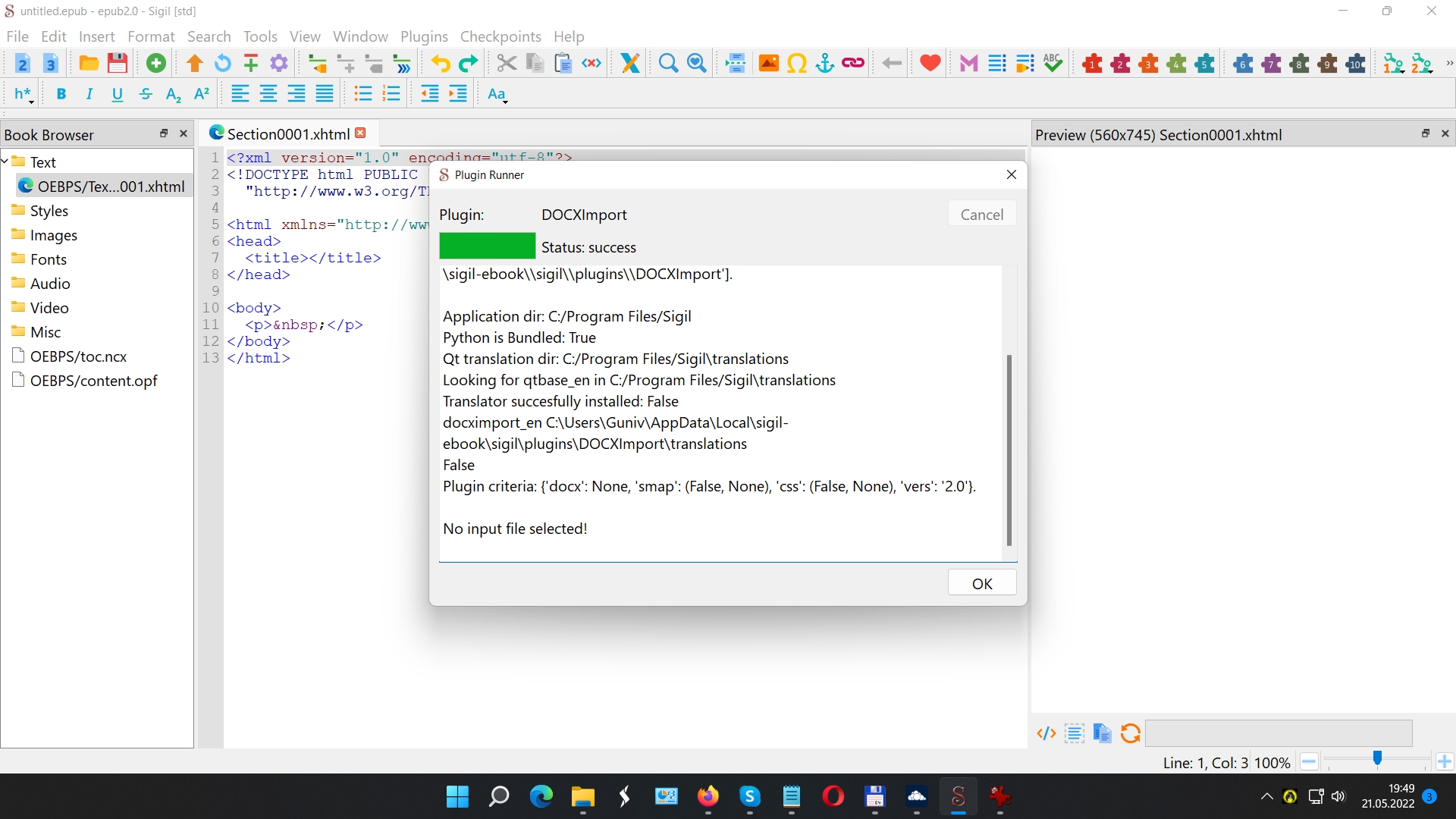This screenshot has height=819, width=1456.
Task: Open the Plugins menu
Action: click(x=424, y=36)
